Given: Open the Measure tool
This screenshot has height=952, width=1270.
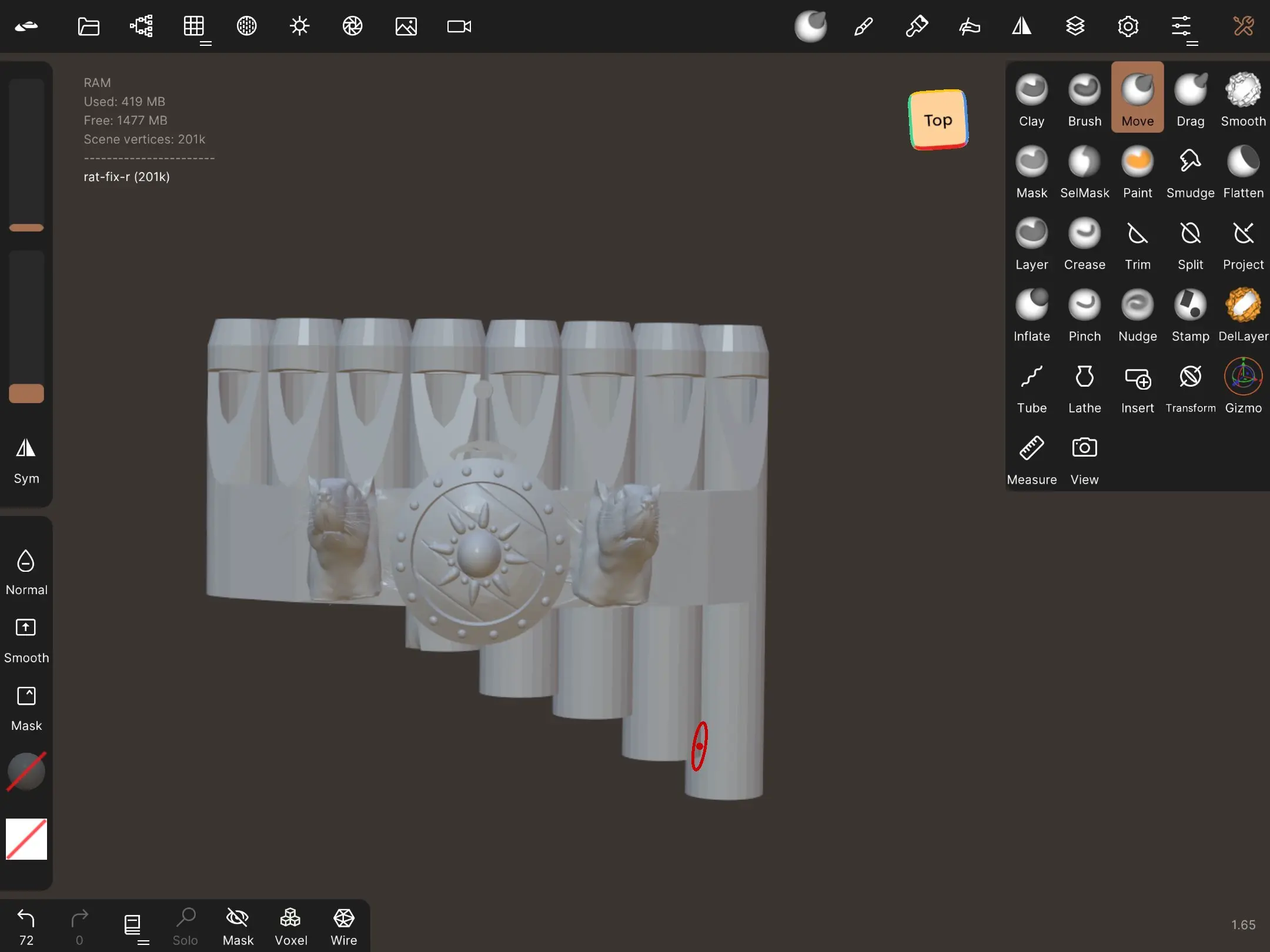Looking at the screenshot, I should pos(1031,458).
